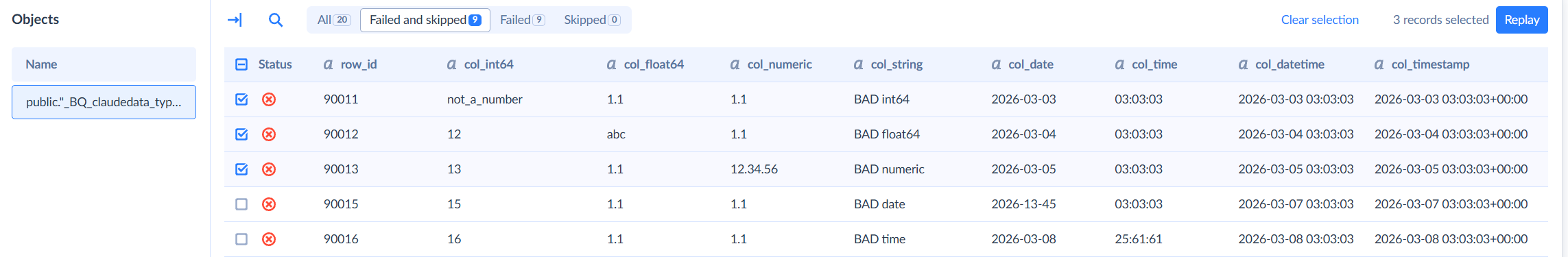Click type icon beside col_date header
1568x257 pixels.
tap(996, 64)
